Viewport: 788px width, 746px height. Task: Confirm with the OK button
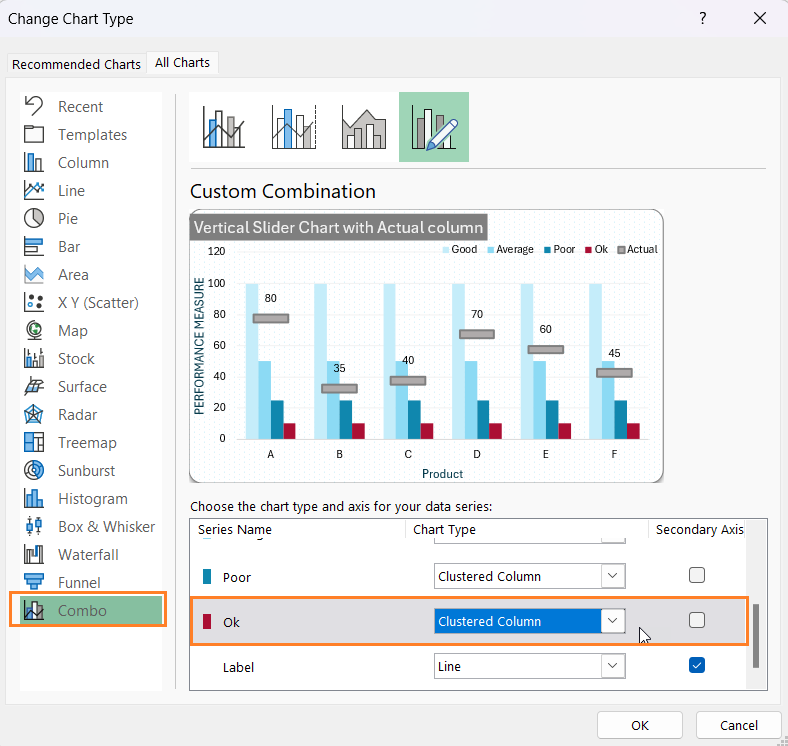coord(640,725)
